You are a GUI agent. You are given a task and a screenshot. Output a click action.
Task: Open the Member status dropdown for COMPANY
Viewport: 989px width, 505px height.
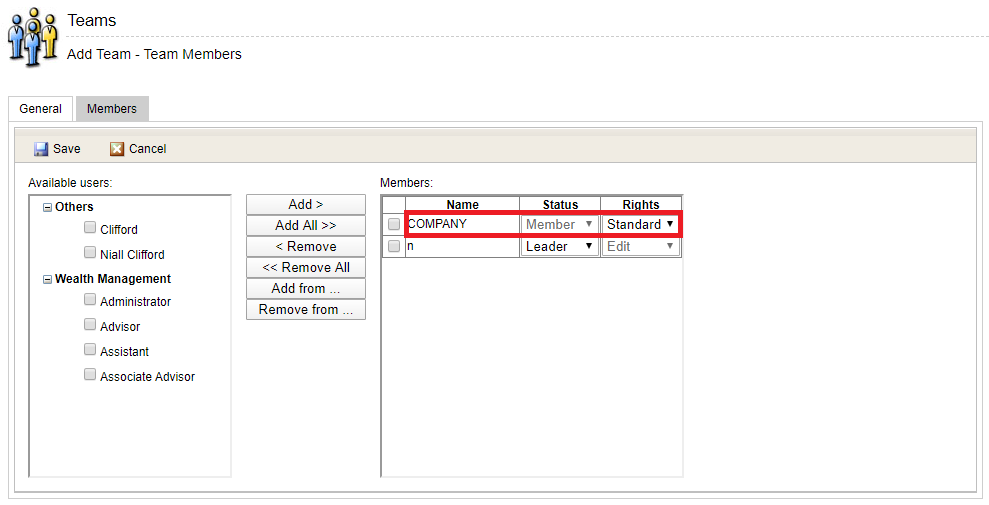559,224
